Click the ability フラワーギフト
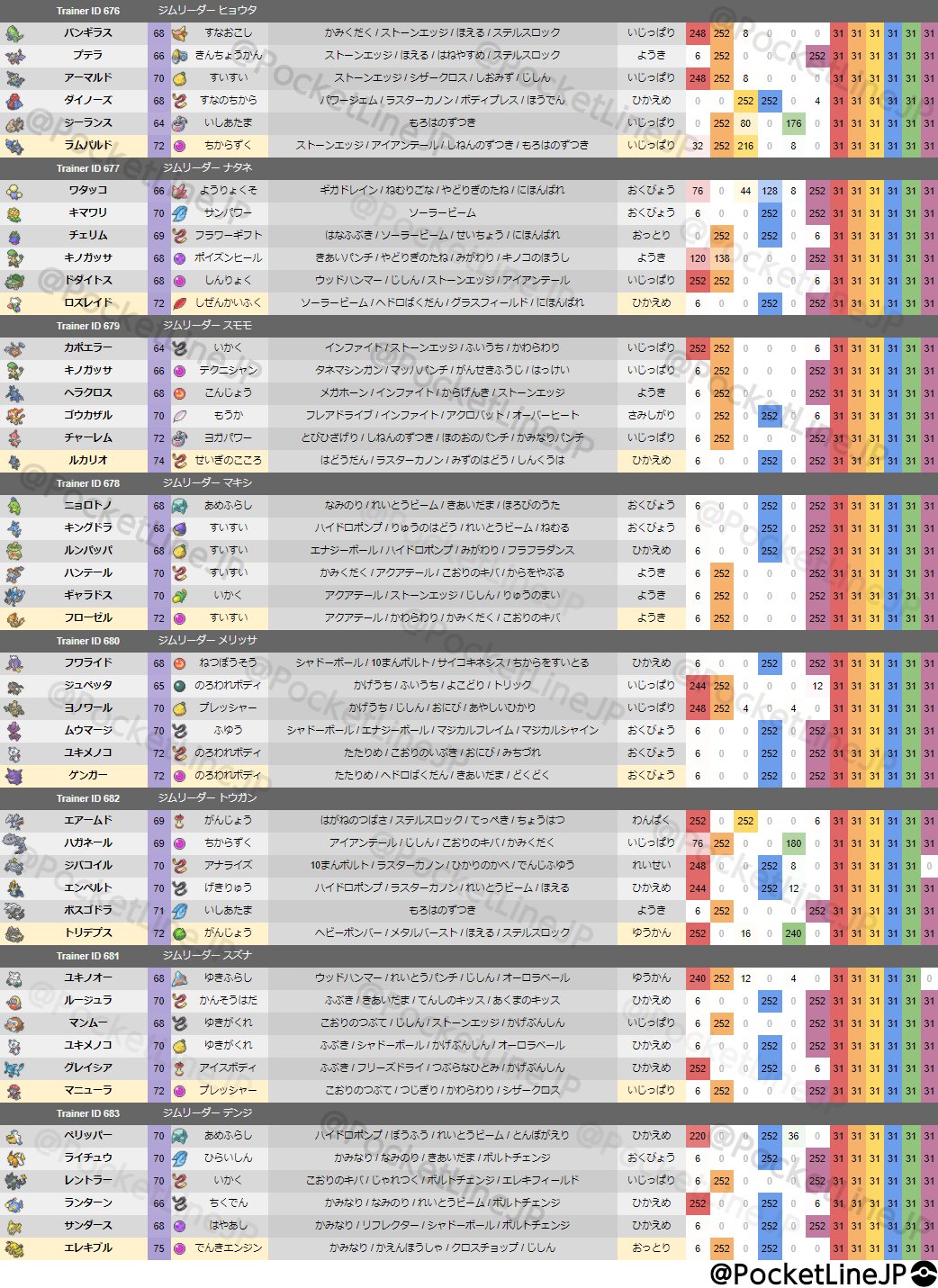Viewport: 938px width, 1288px height. (x=229, y=236)
